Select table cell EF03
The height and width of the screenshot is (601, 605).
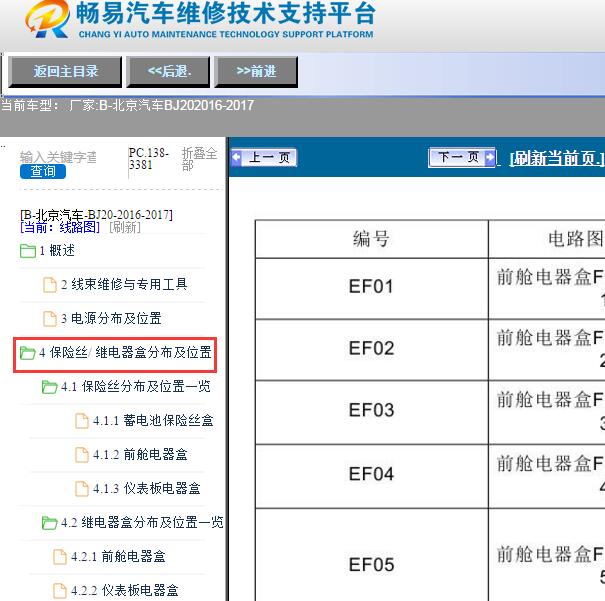click(x=372, y=411)
